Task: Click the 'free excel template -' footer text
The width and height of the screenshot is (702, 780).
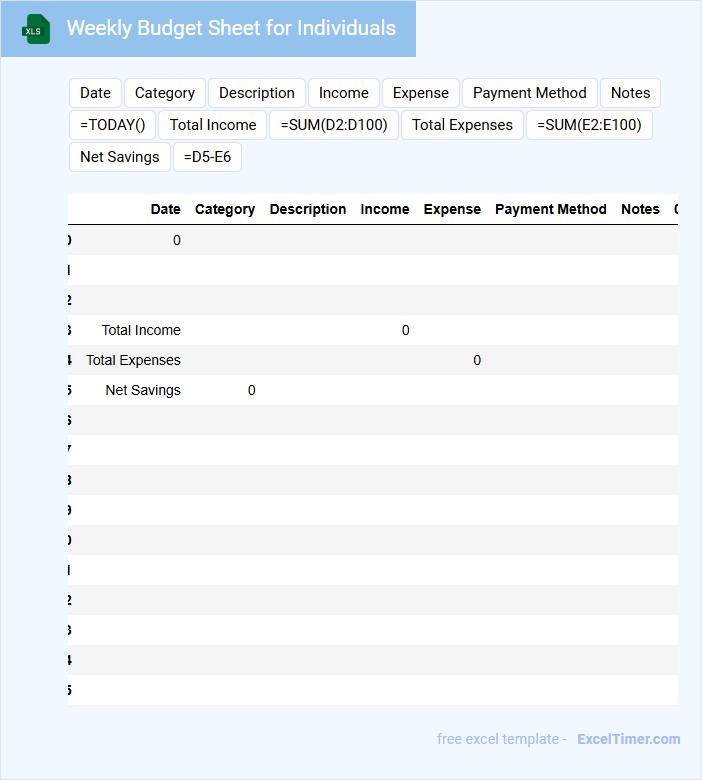Action: coord(502,739)
